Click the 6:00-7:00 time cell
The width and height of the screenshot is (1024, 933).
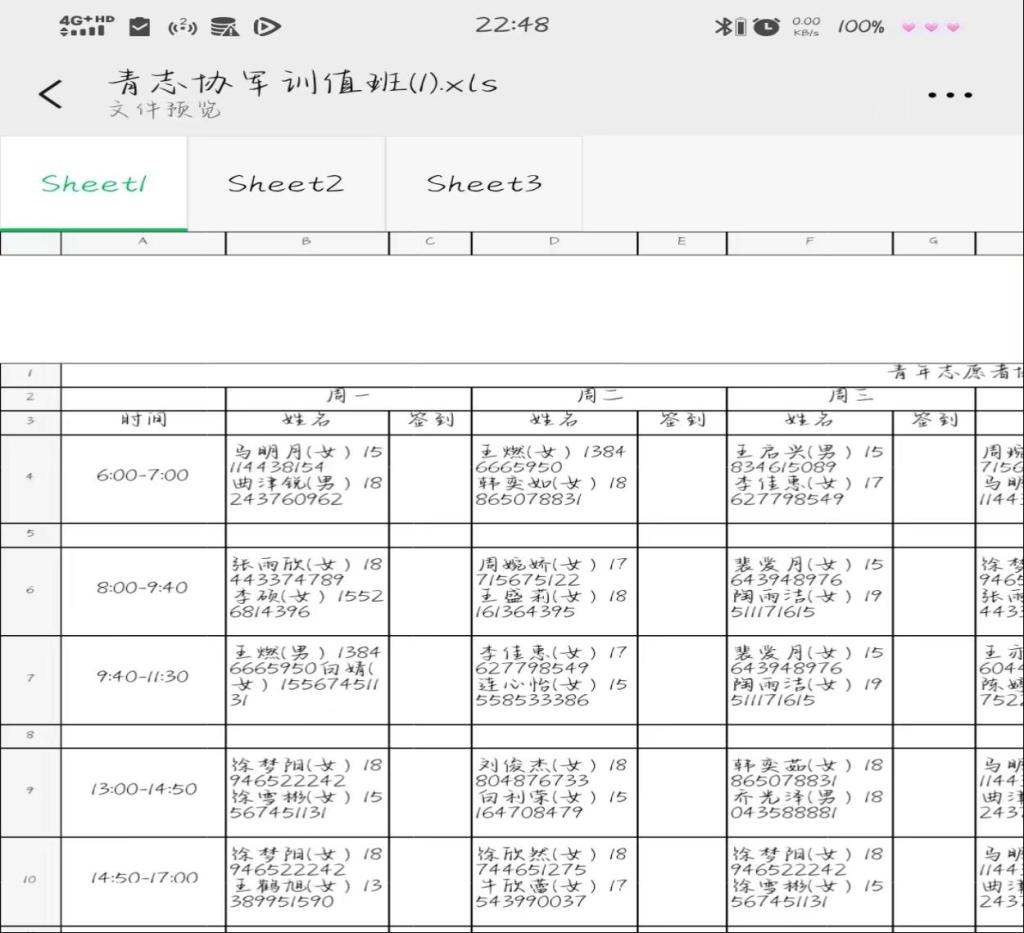tap(143, 476)
